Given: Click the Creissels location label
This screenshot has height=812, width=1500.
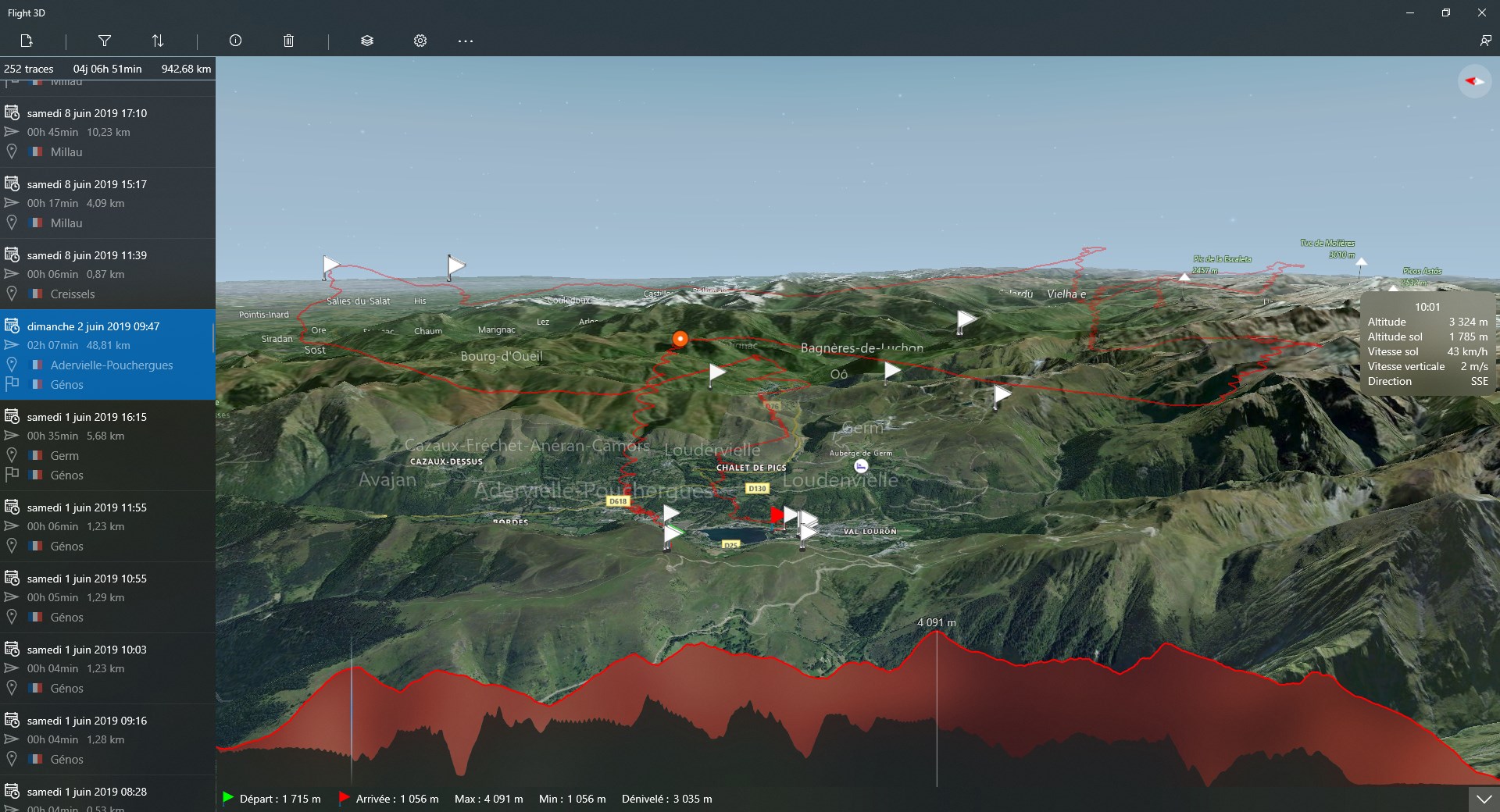Looking at the screenshot, I should [x=73, y=294].
